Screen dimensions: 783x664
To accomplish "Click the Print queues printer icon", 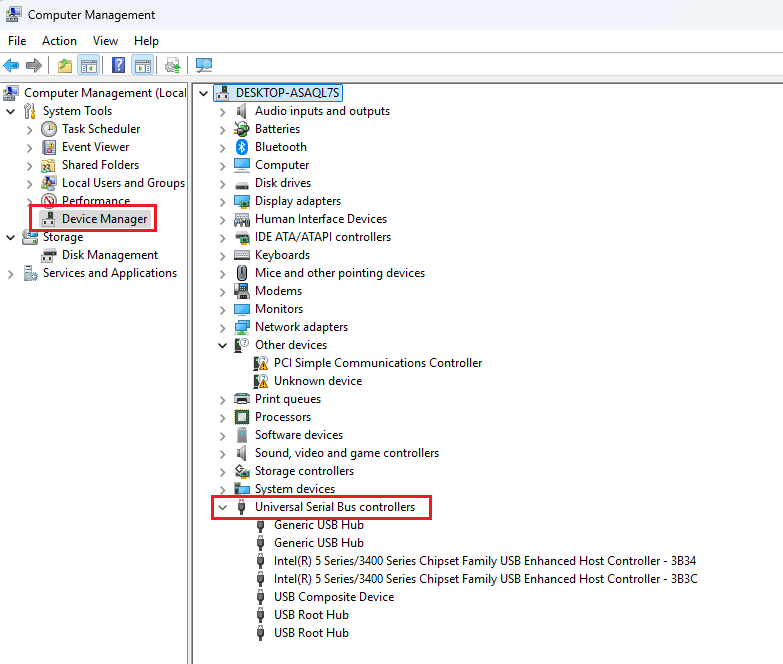I will coord(242,399).
